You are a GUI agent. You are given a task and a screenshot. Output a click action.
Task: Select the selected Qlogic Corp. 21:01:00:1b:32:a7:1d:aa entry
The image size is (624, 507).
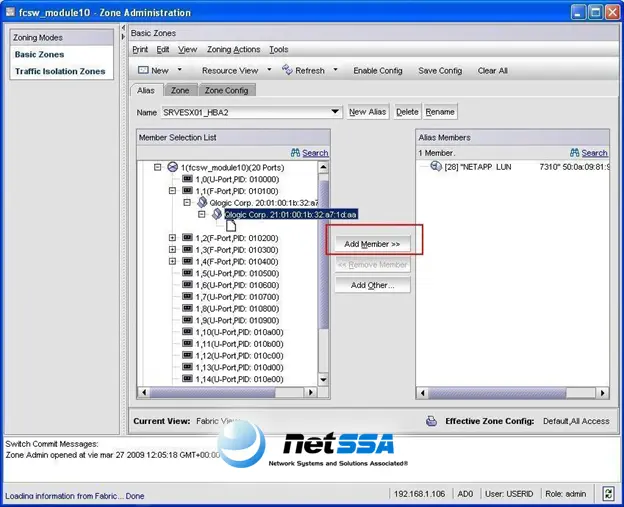coord(291,214)
